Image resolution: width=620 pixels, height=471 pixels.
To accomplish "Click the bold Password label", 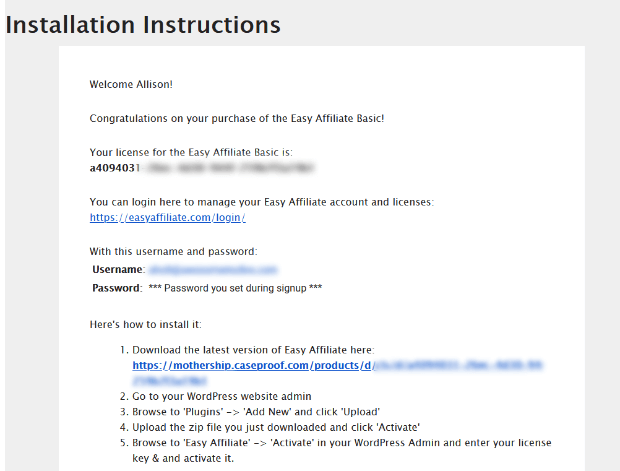I will pos(116,288).
